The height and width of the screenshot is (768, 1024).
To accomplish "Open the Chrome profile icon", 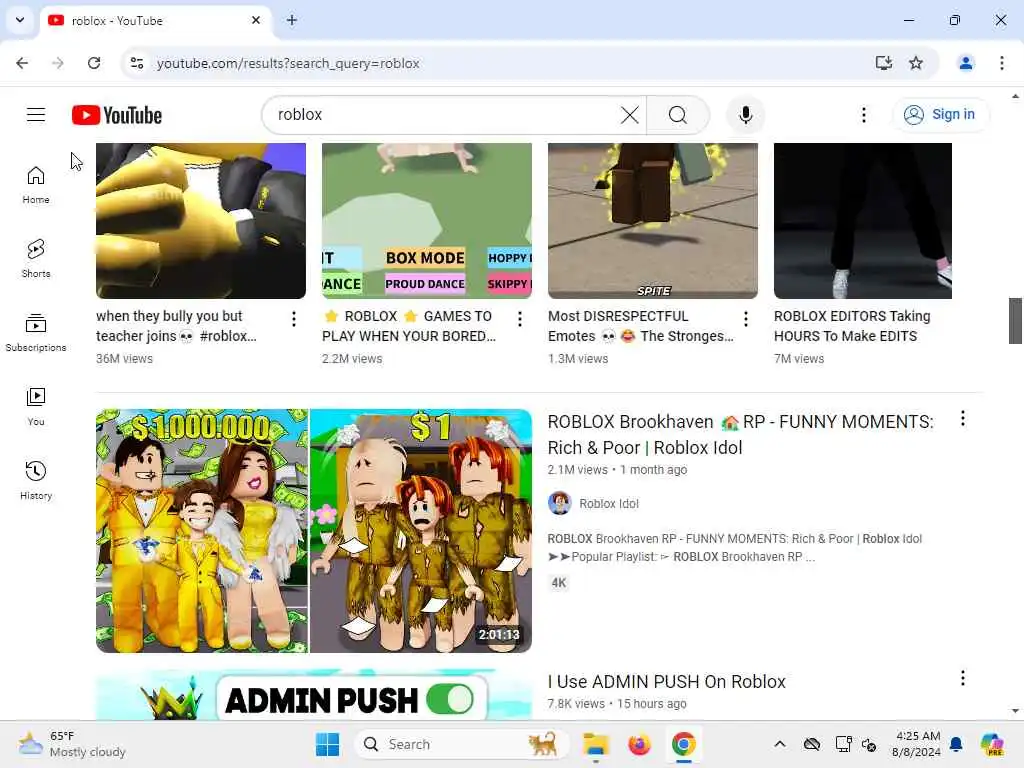I will click(x=966, y=63).
